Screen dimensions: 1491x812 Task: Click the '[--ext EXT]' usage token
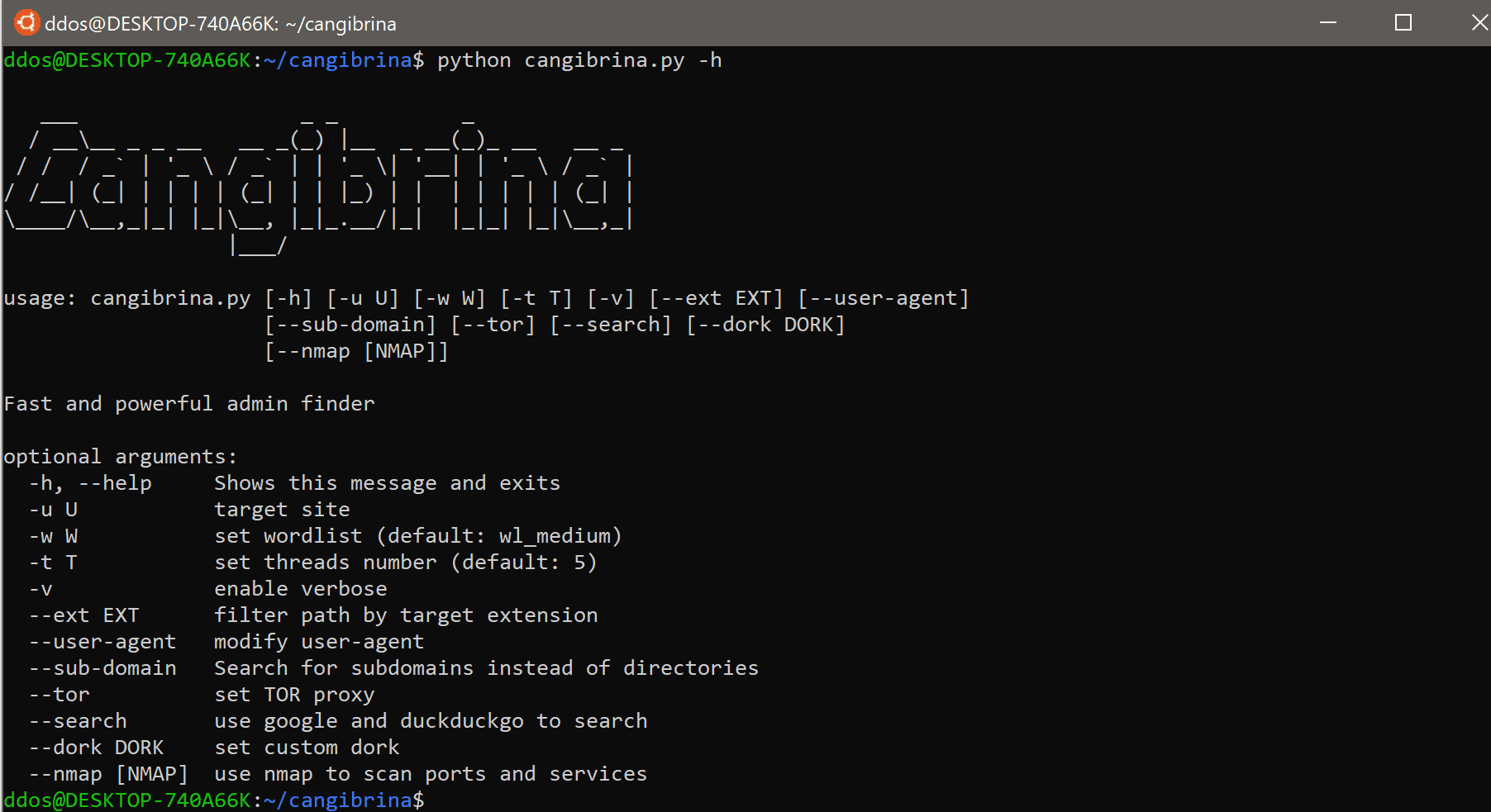(716, 298)
